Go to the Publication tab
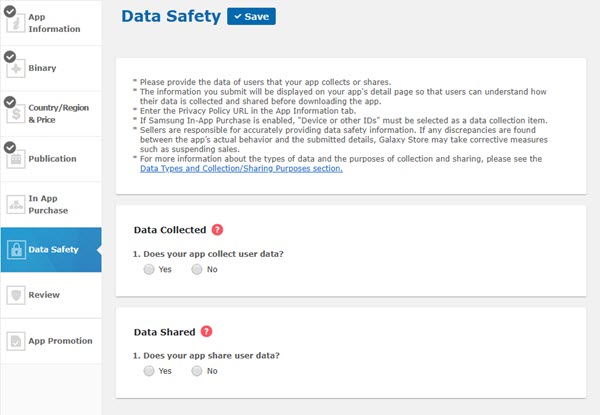600x415 pixels. (52, 159)
